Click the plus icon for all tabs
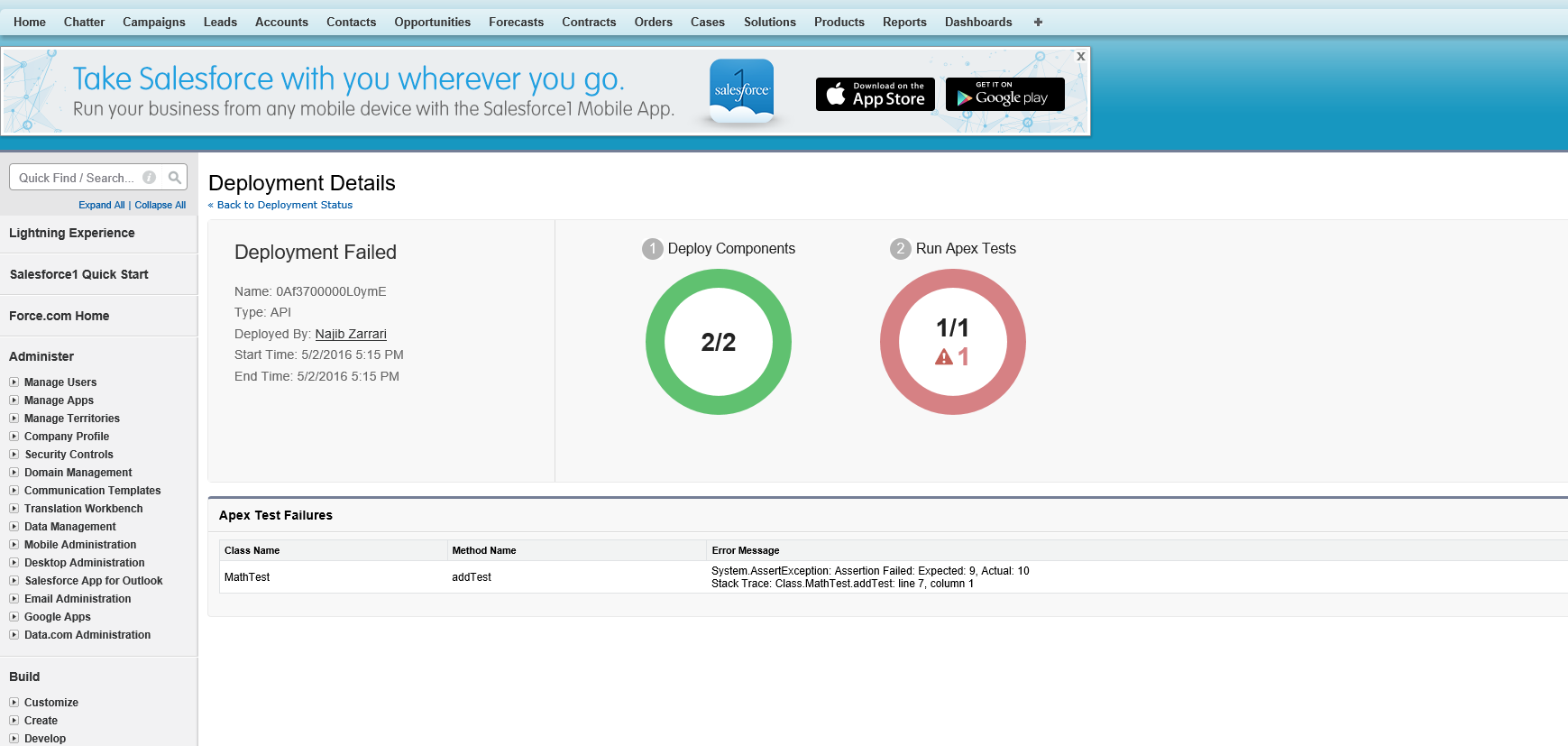This screenshot has width=1568, height=746. [x=1038, y=22]
